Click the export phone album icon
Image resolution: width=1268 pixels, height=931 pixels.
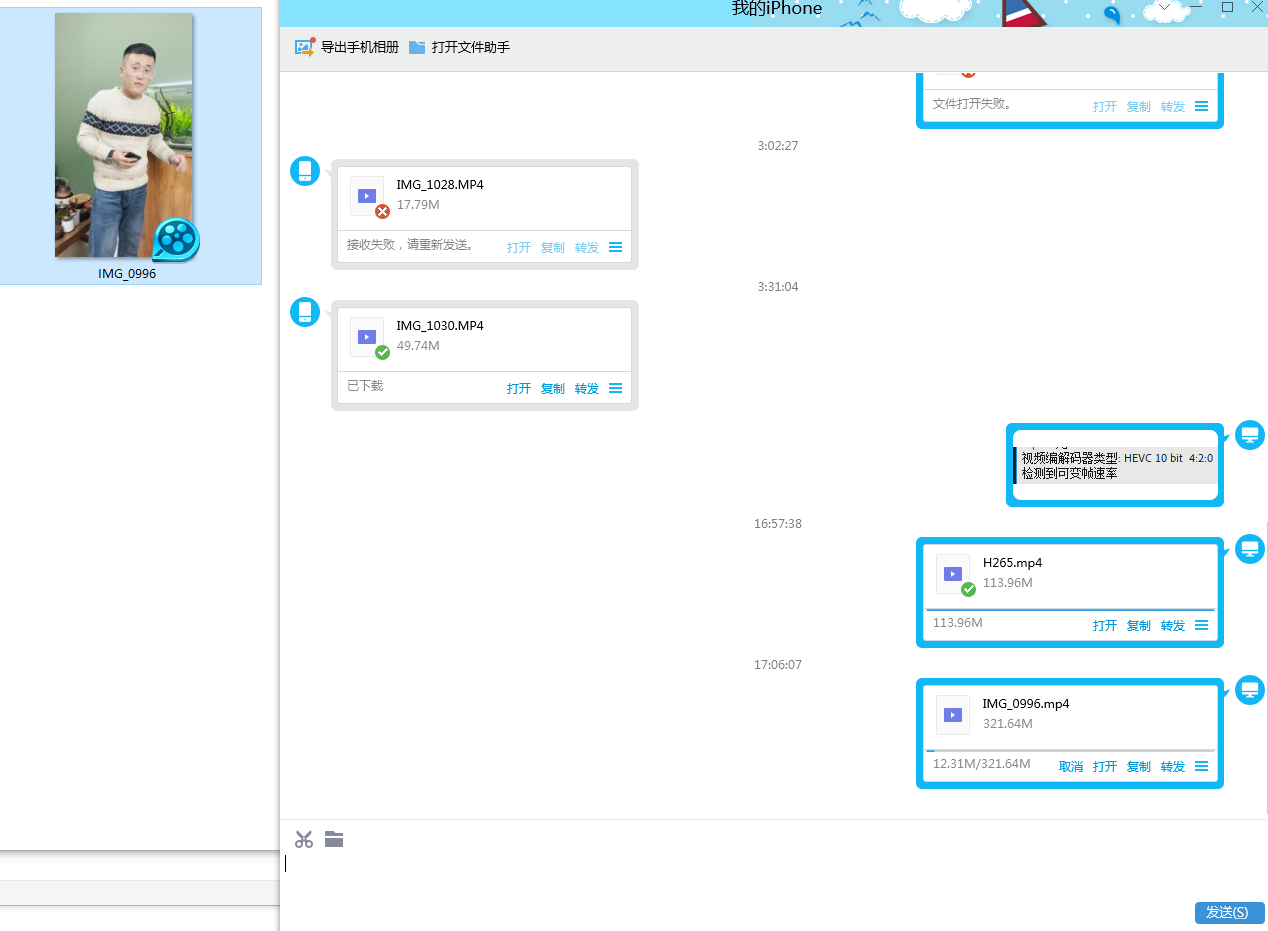(x=305, y=47)
